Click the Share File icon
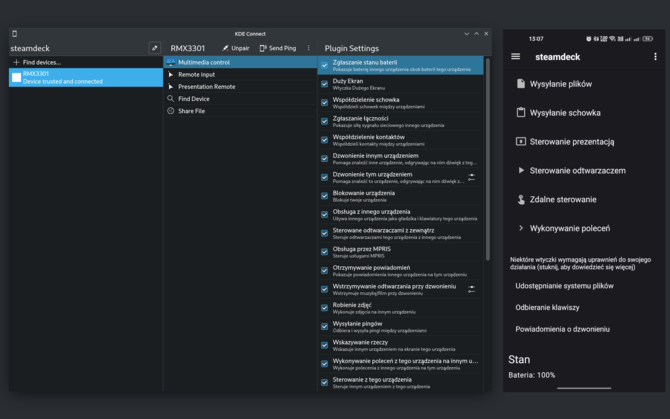670x419 pixels. pyautogui.click(x=170, y=111)
